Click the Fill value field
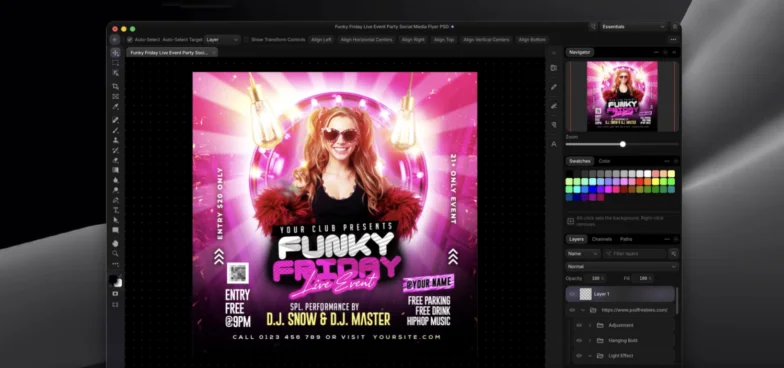 coord(642,278)
